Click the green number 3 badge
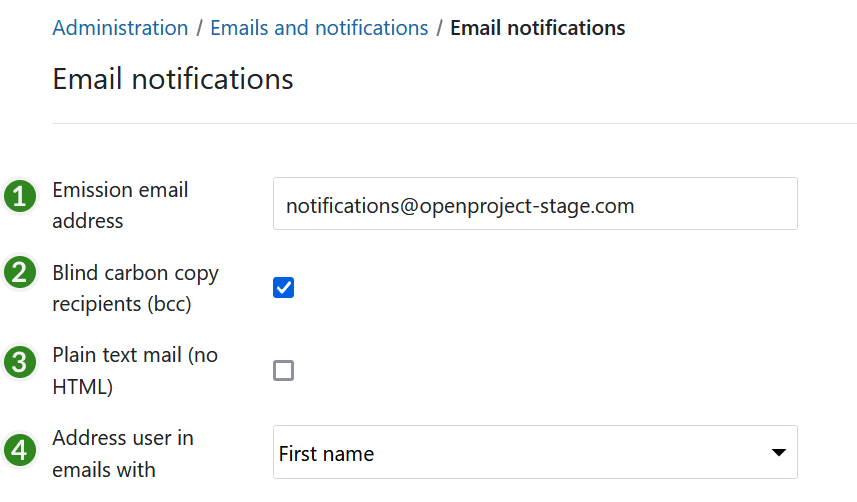The height and width of the screenshot is (502, 857). 19,361
